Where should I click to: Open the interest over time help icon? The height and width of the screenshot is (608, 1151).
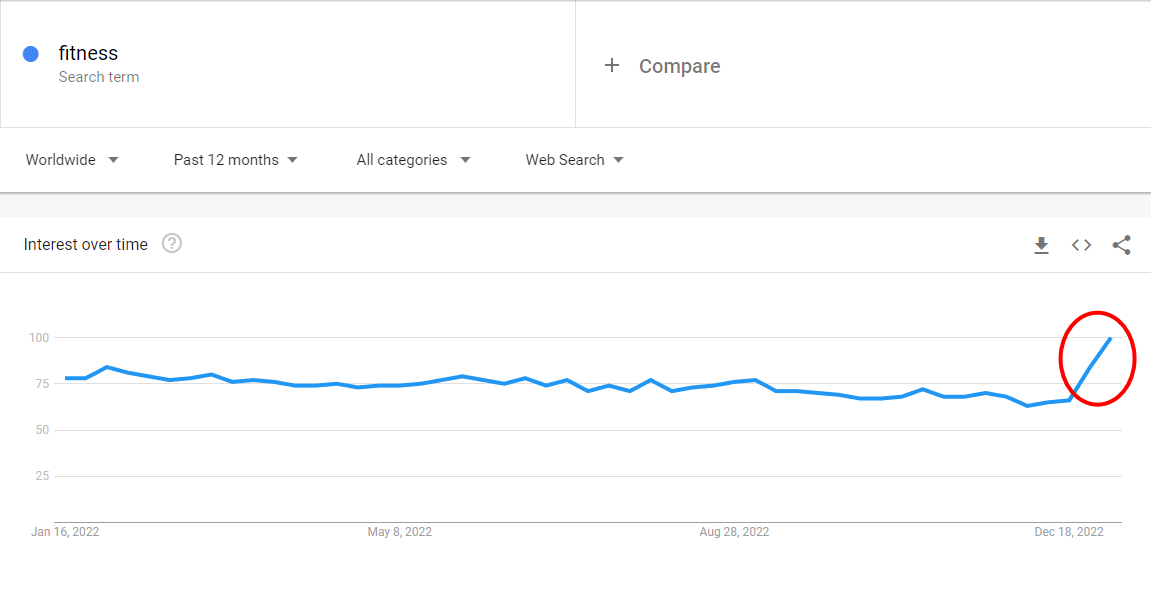coord(172,244)
